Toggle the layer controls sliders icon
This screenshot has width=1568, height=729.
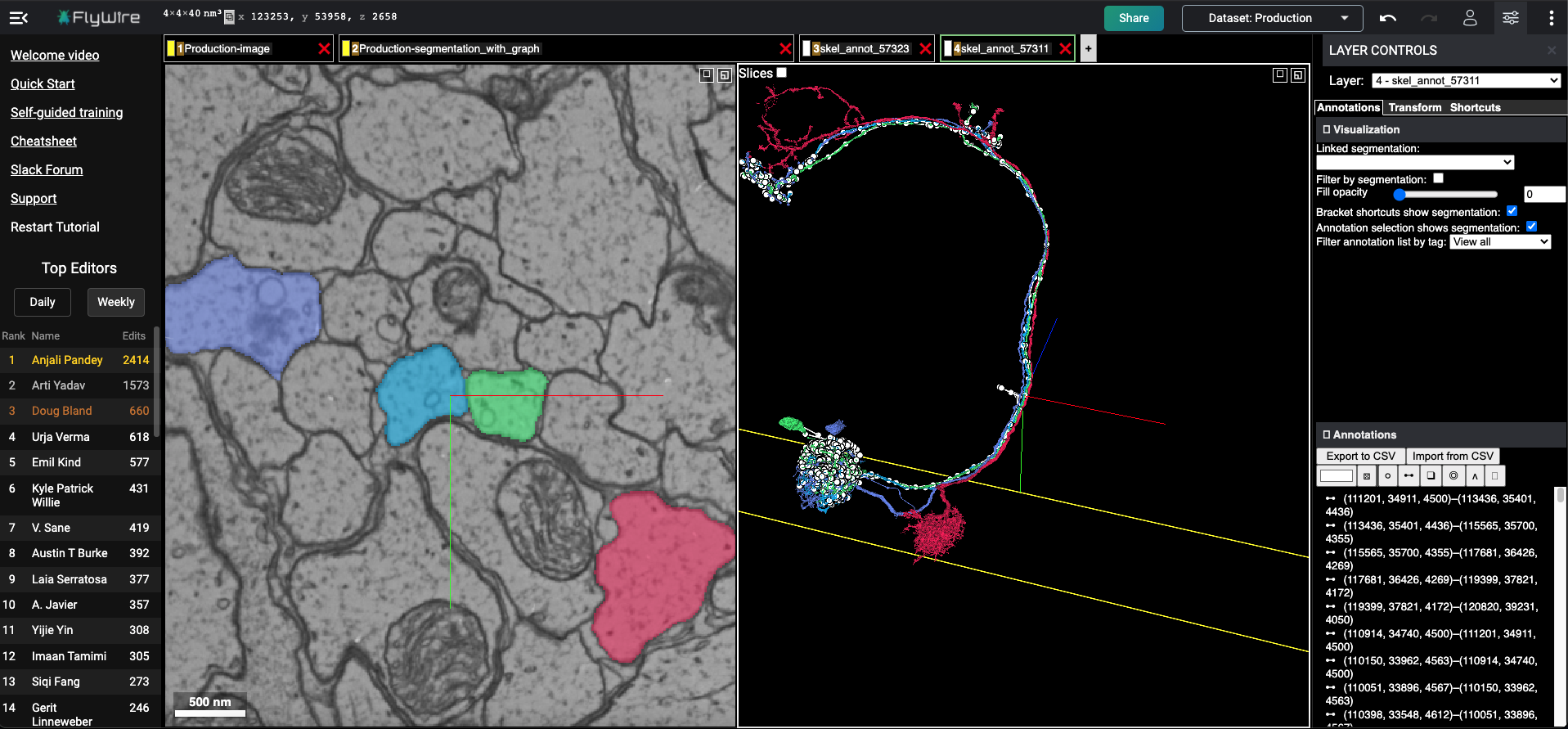pyautogui.click(x=1510, y=18)
